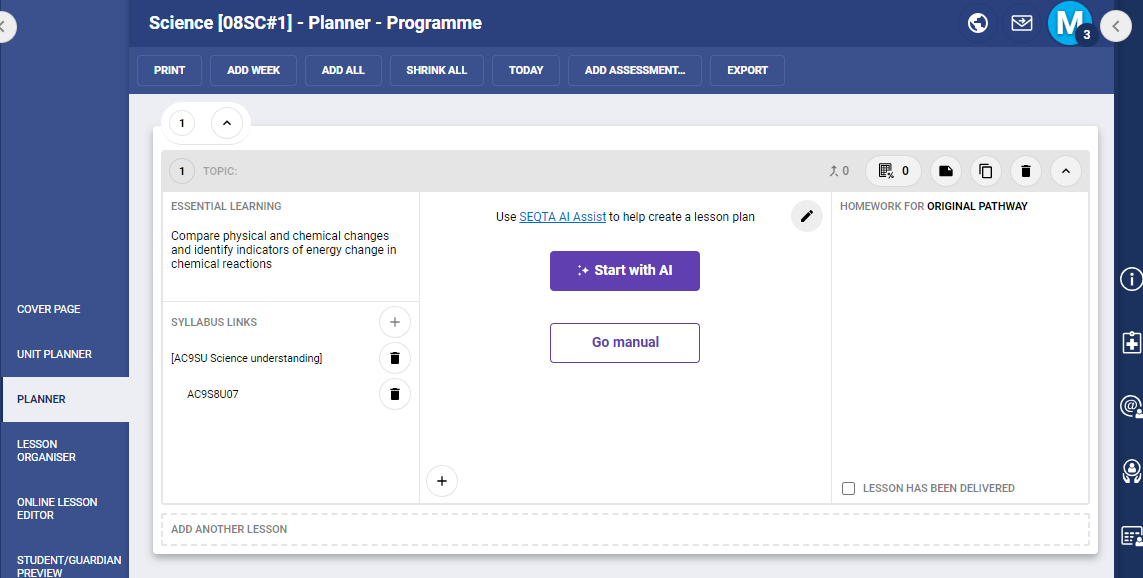
Task: Open the LESSON ORGANISER page
Action: pyautogui.click(x=48, y=450)
